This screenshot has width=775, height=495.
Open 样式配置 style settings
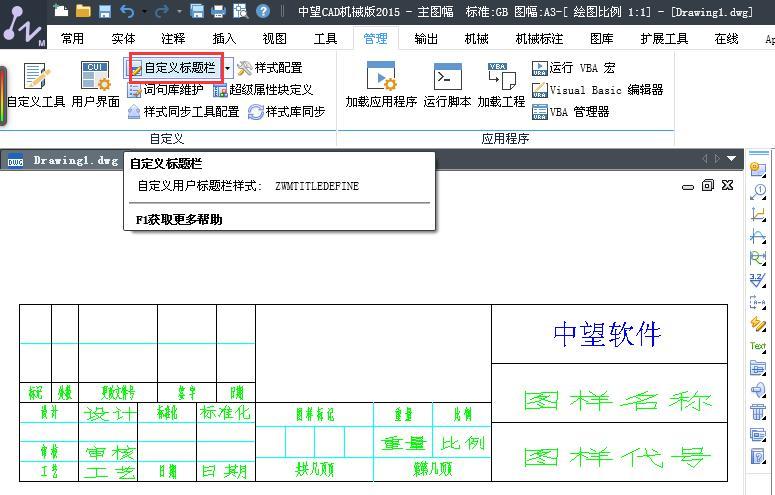(x=270, y=68)
